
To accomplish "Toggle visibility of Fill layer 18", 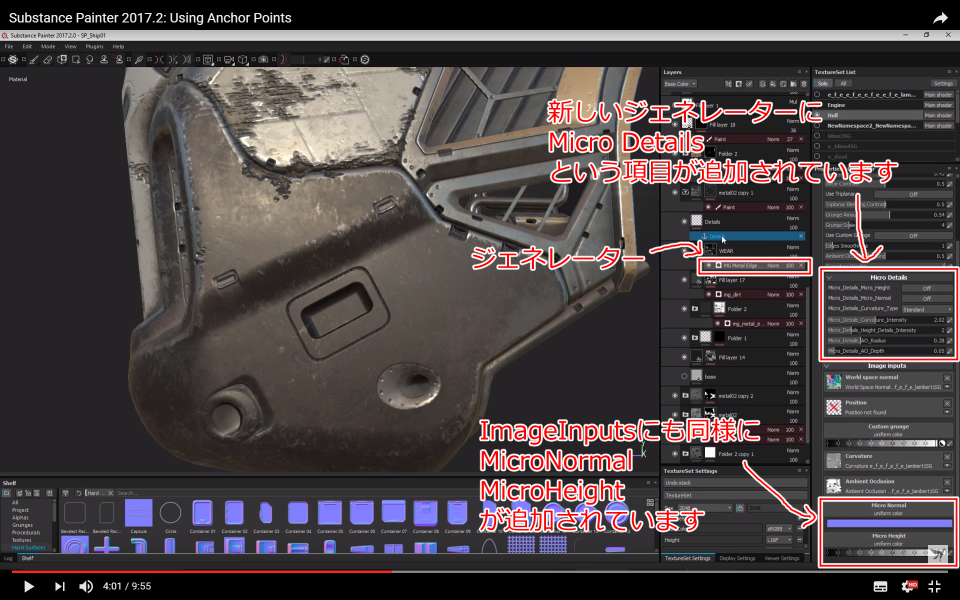I will click(675, 124).
